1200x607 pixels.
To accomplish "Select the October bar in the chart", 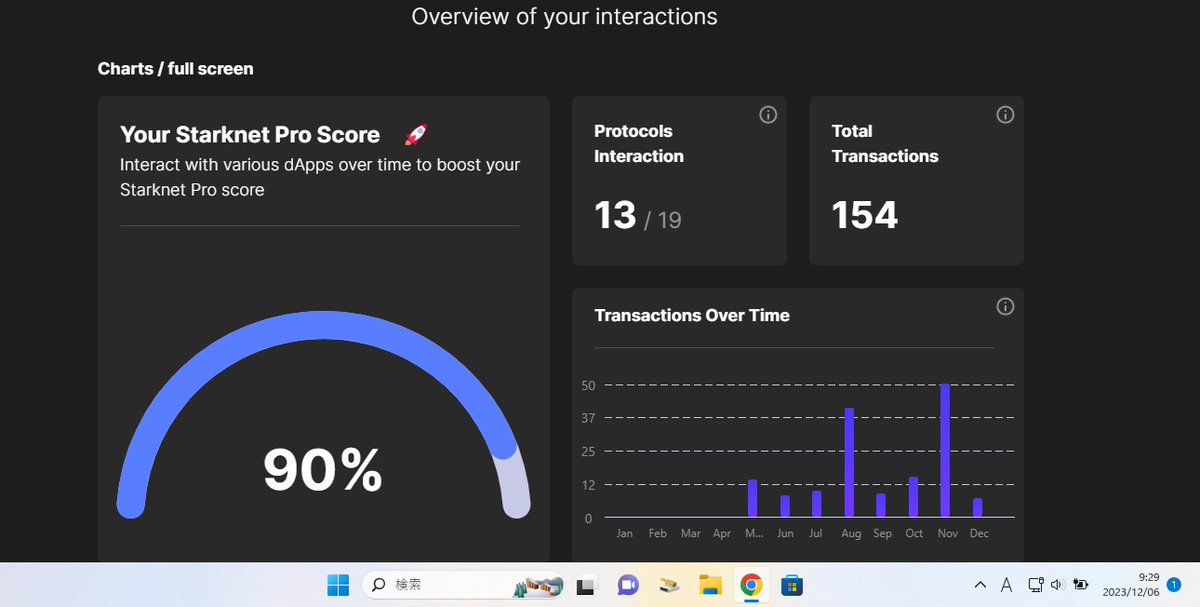I will pos(913,497).
